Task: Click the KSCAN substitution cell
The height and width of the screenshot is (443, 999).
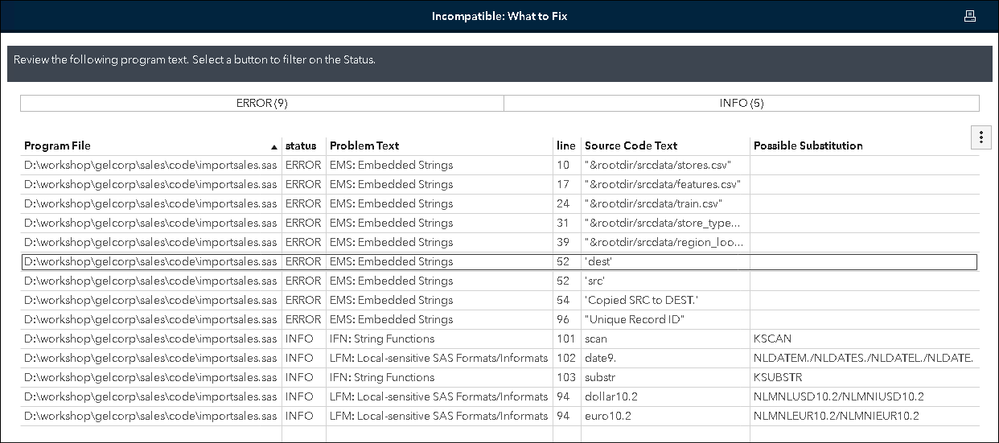Action: [773, 339]
